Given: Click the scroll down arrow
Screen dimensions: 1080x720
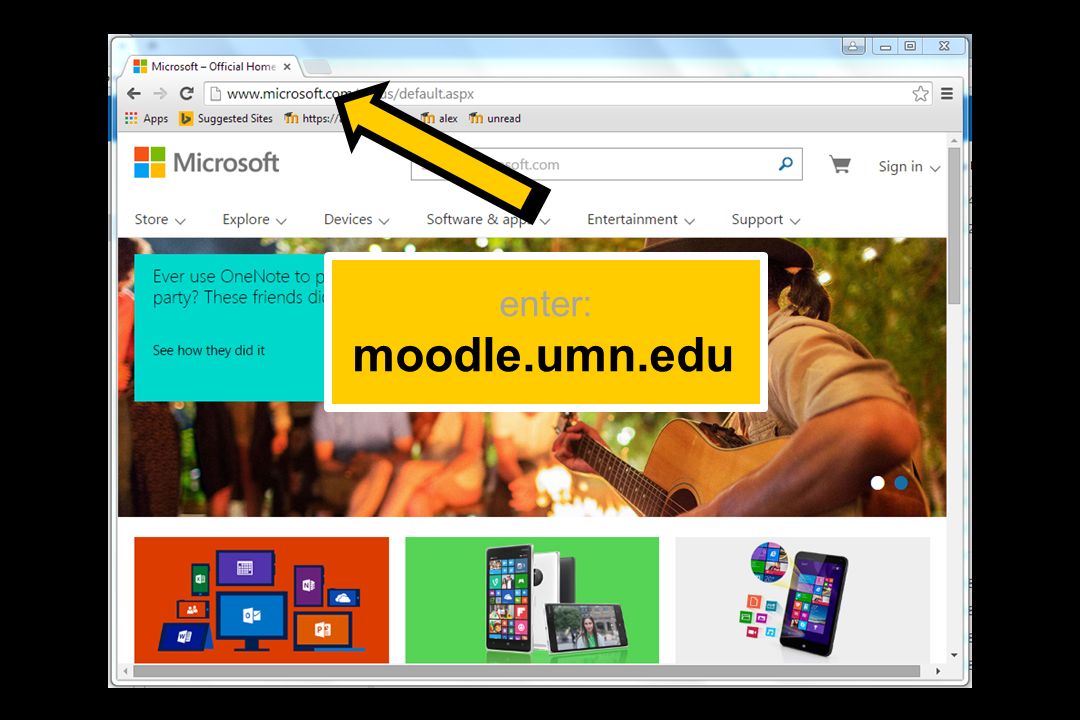Looking at the screenshot, I should click(954, 655).
